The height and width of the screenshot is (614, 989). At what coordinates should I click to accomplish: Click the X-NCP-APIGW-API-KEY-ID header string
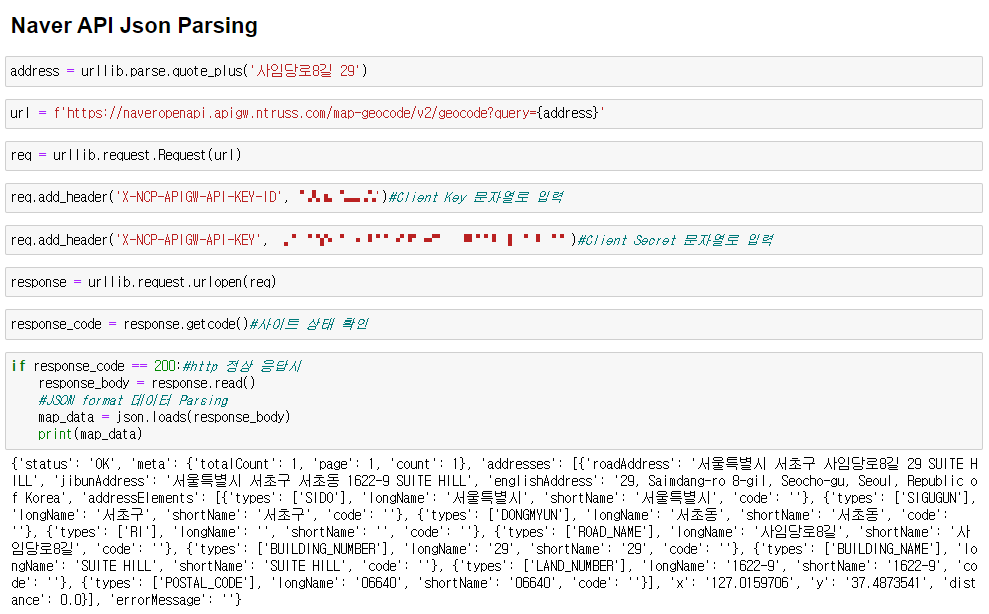pyautogui.click(x=200, y=197)
